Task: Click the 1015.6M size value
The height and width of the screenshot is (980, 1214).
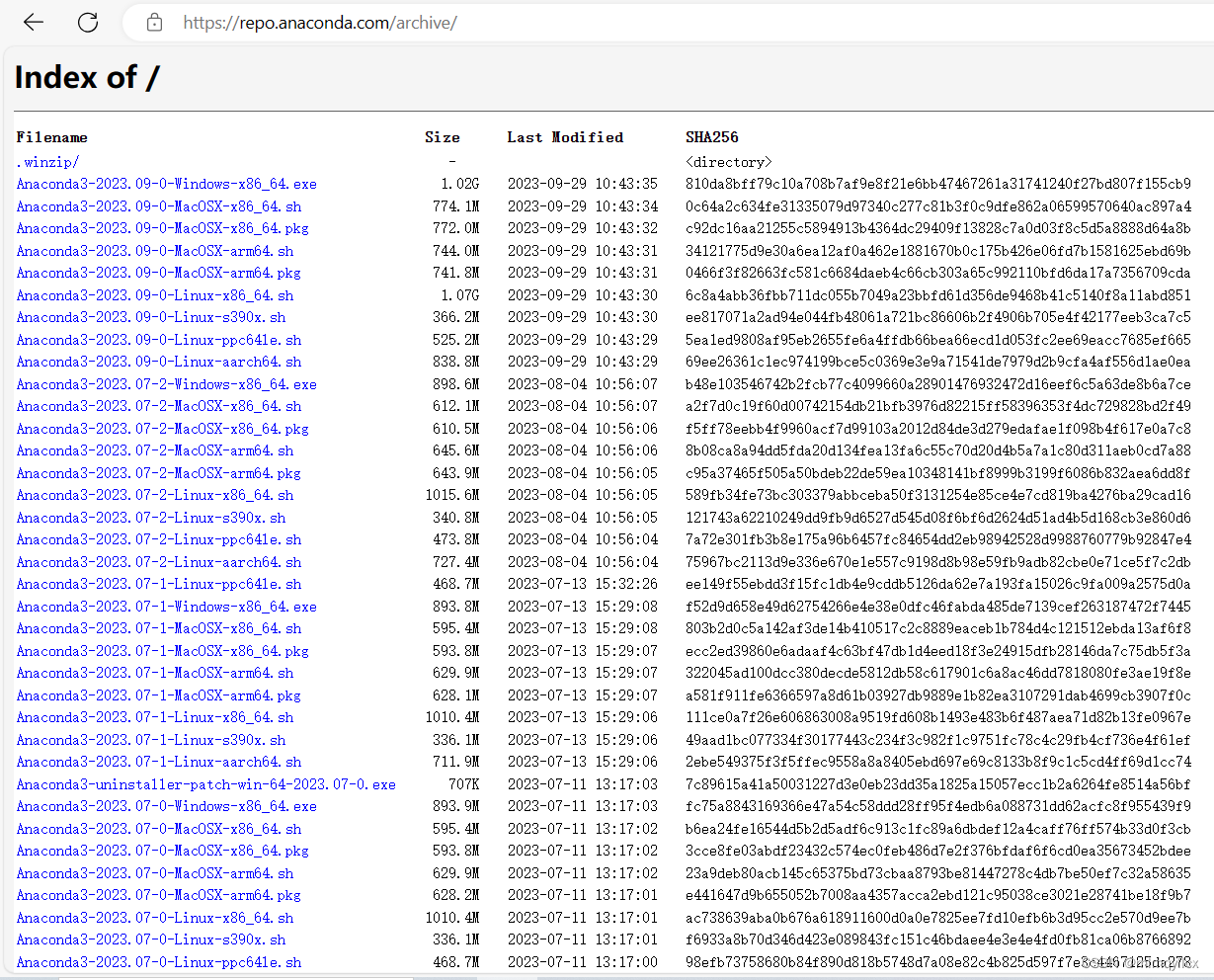Action: tap(452, 495)
